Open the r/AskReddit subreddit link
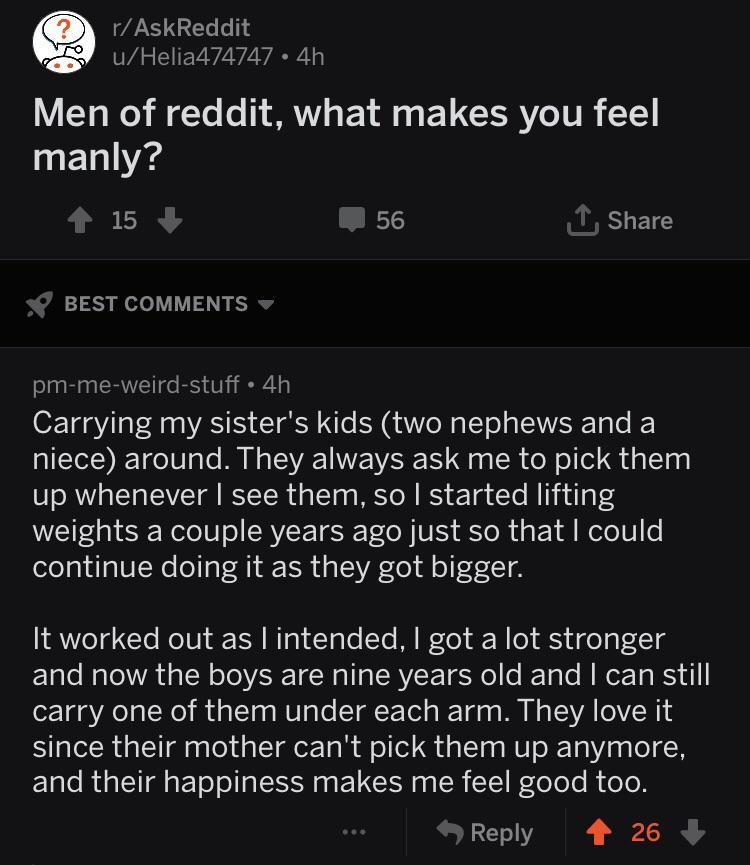This screenshot has width=750, height=865. [x=181, y=28]
